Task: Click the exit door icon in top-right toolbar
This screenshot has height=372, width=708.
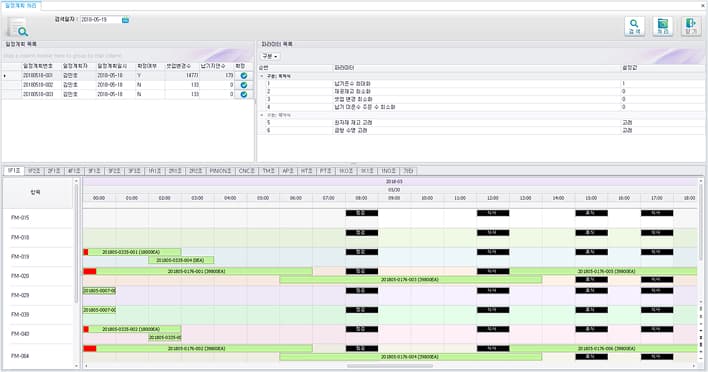Action: click(x=691, y=26)
